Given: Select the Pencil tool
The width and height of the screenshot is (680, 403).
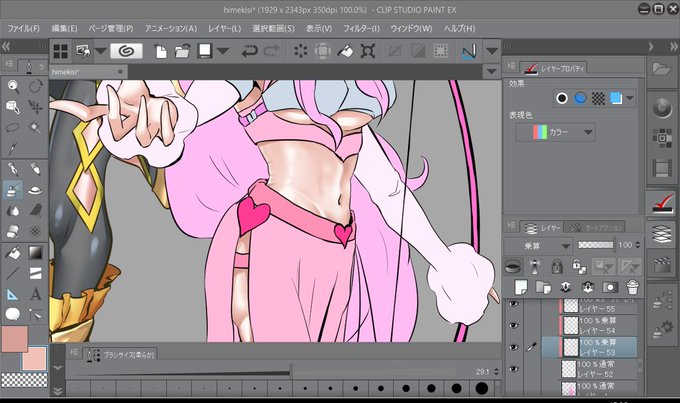Looking at the screenshot, I should pyautogui.click(x=35, y=169).
